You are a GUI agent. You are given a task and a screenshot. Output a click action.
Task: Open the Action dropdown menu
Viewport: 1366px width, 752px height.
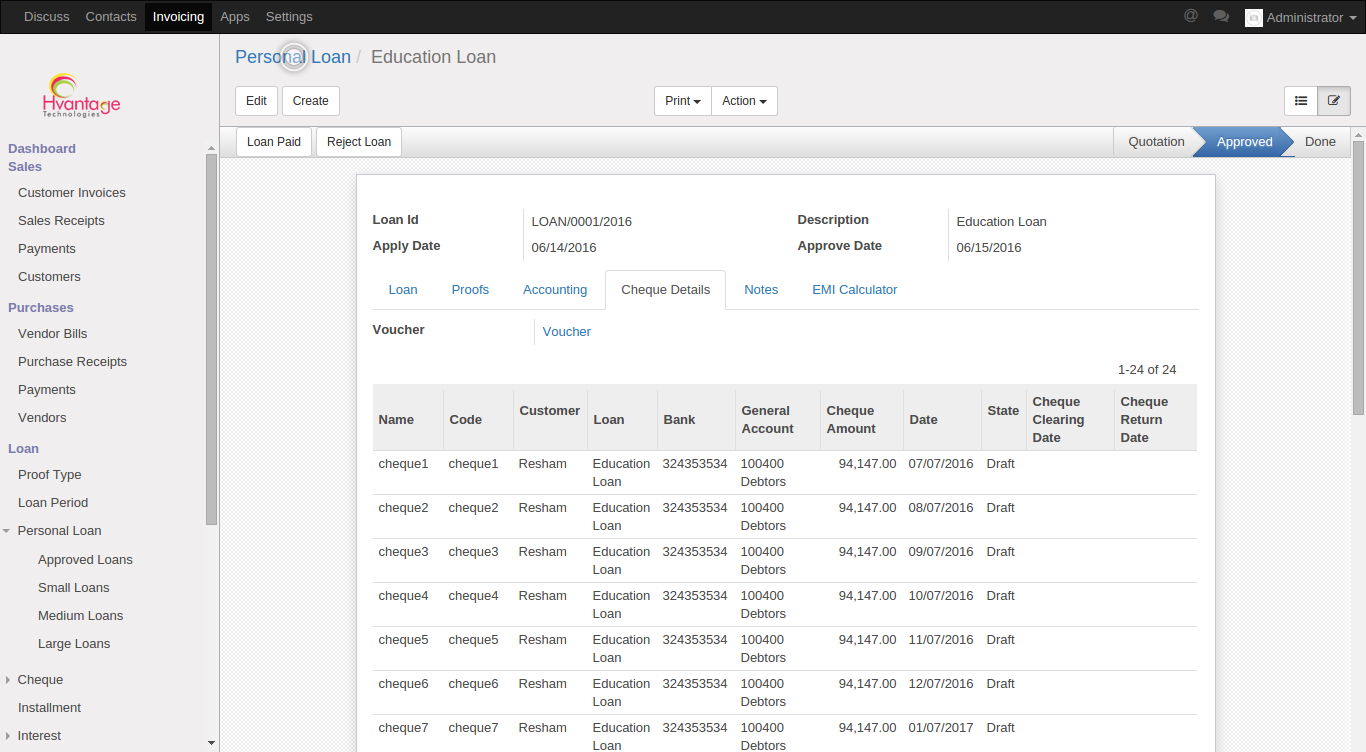point(744,101)
